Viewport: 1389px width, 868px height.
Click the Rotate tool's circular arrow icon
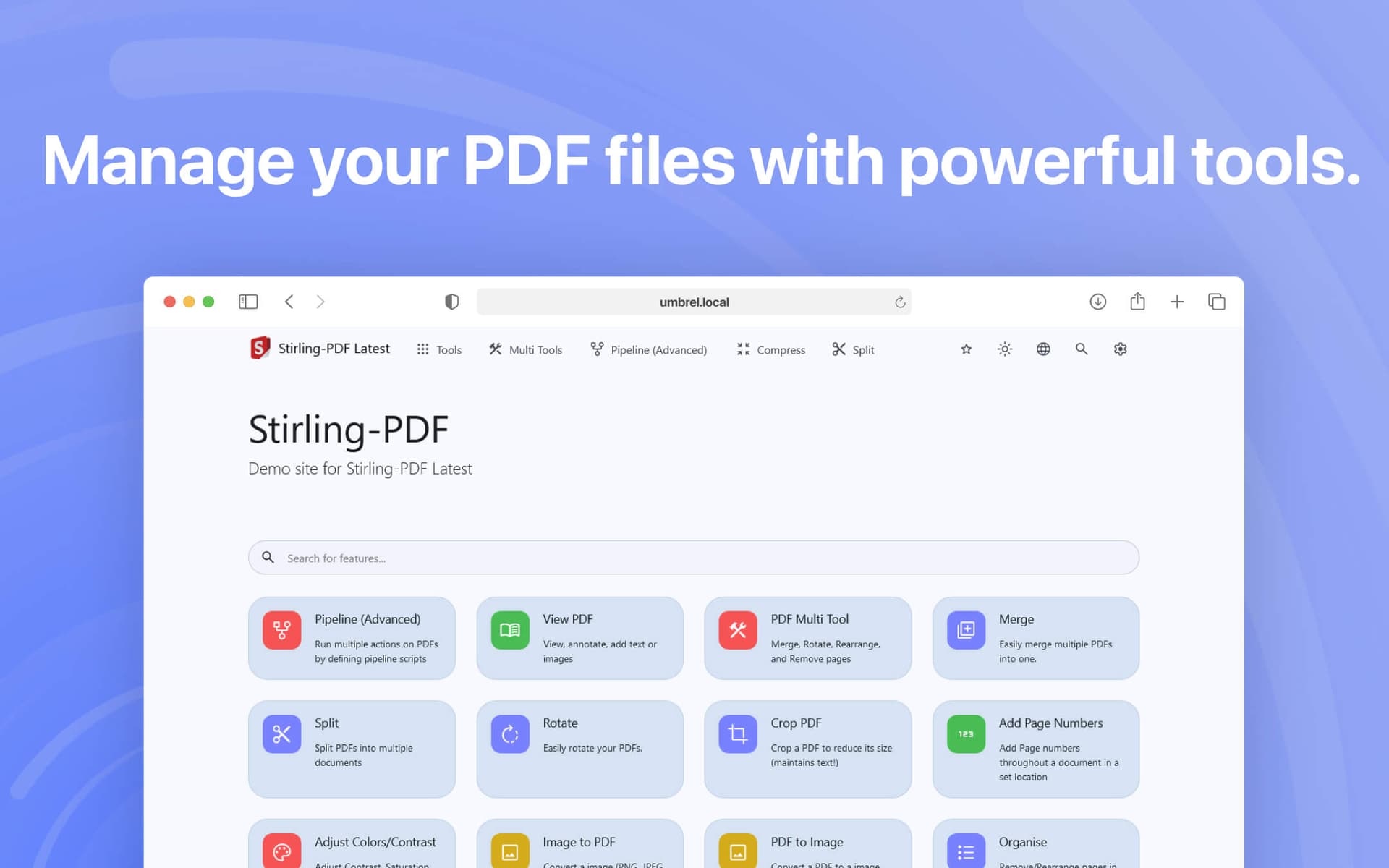coord(509,733)
